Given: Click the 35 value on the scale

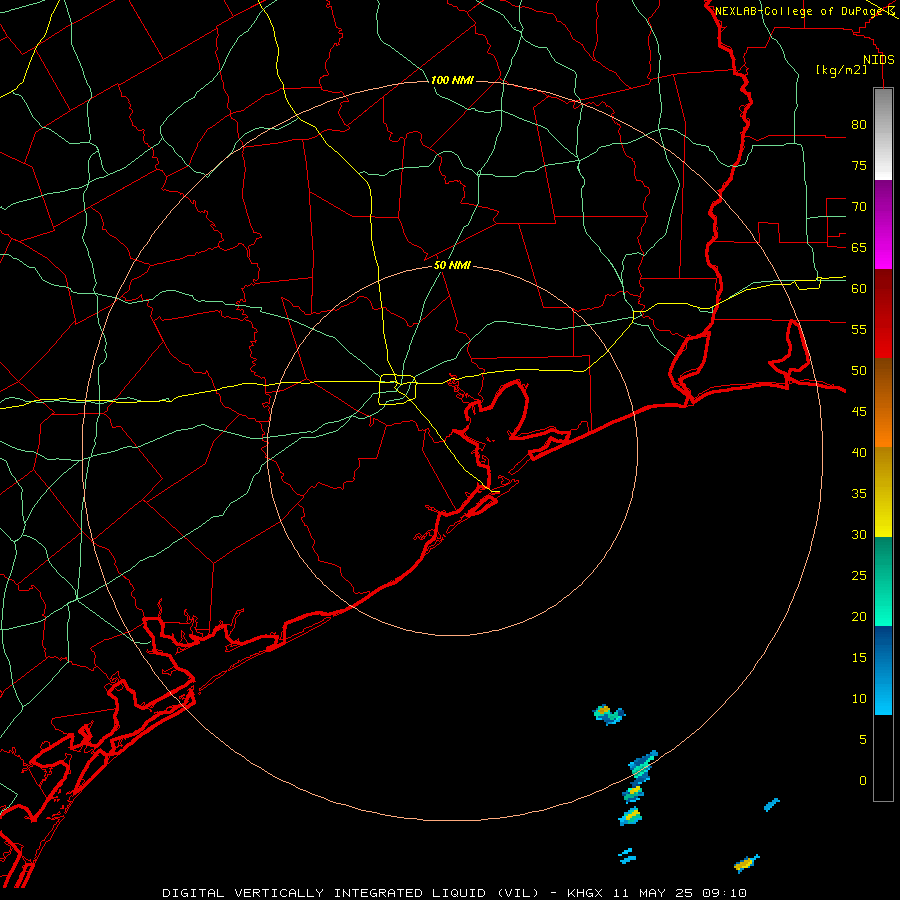Looking at the screenshot, I should 859,494.
